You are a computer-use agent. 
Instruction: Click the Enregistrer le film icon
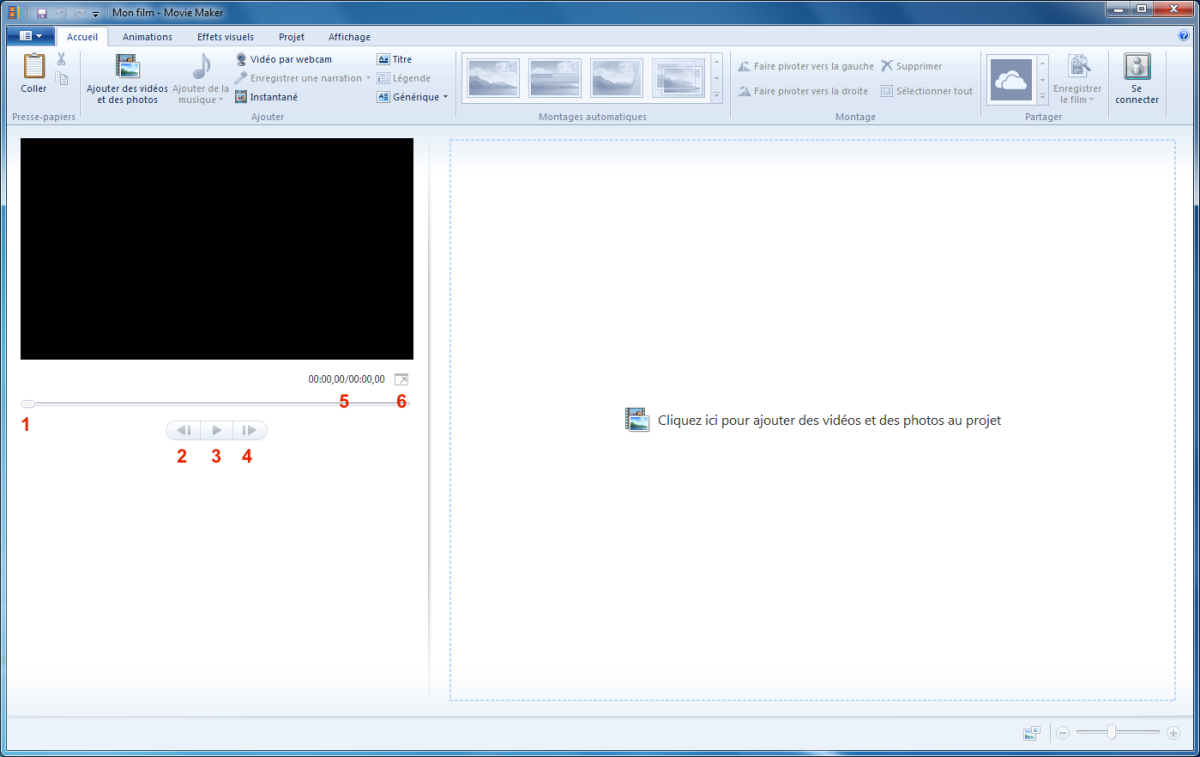[1078, 67]
